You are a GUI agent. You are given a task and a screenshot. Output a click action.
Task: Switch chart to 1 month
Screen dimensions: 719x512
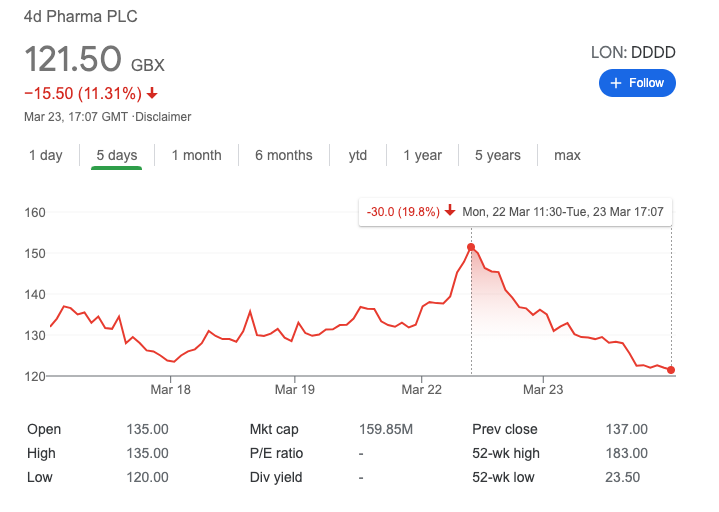(x=196, y=155)
